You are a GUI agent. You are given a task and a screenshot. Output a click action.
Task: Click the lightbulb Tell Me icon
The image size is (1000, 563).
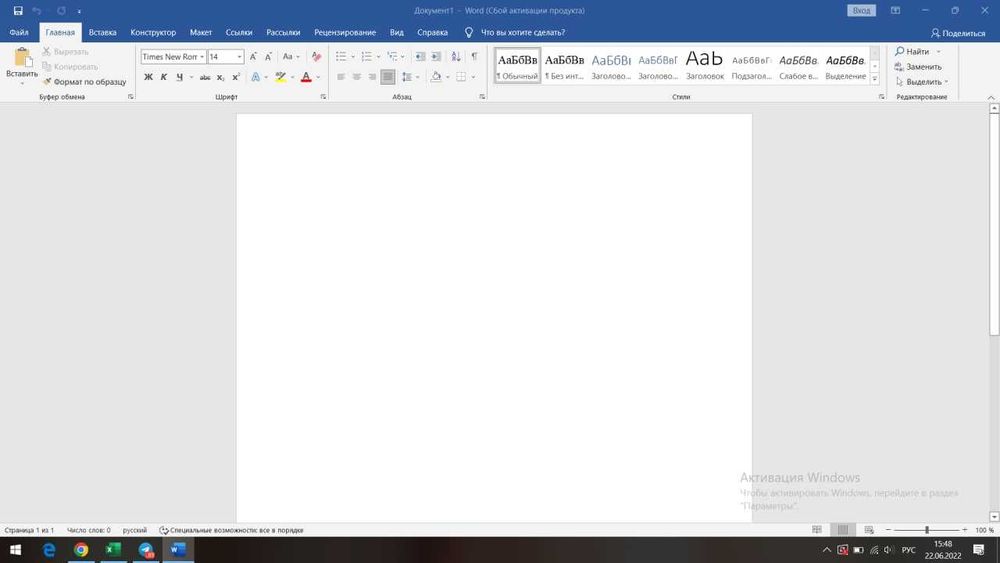point(469,33)
